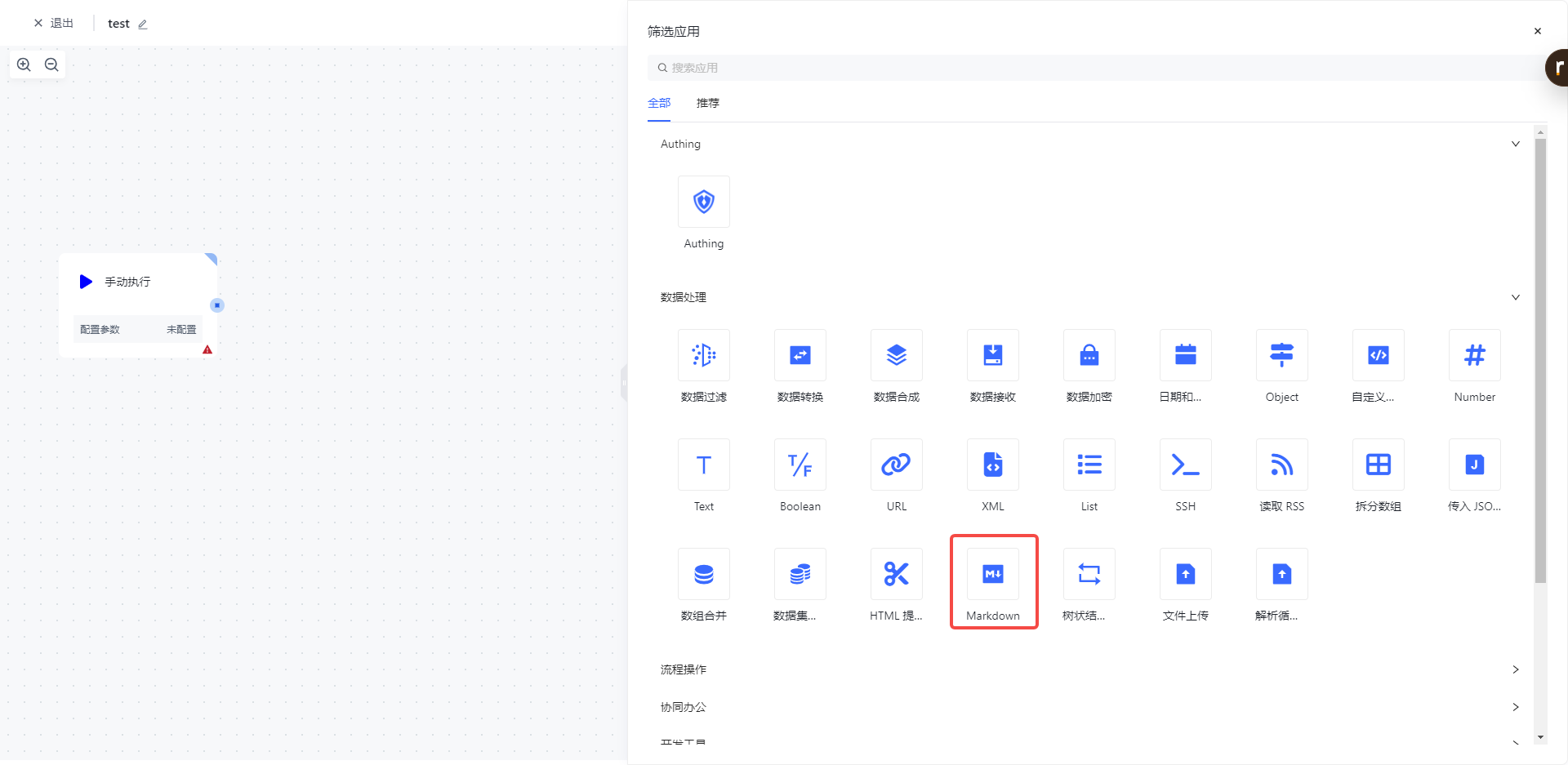Click the 退出 exit button

click(x=54, y=23)
